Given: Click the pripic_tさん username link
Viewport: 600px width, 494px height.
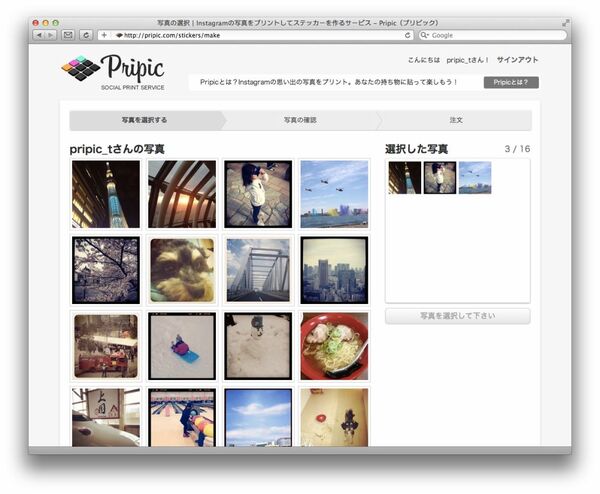Looking at the screenshot, I should (x=467, y=60).
